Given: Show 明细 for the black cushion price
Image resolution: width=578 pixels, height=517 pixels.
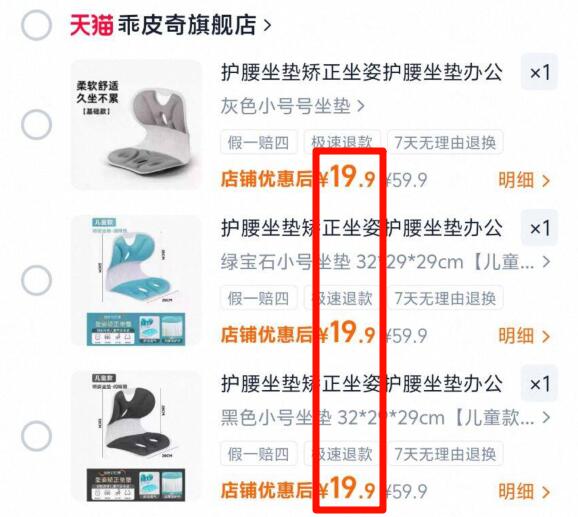Looking at the screenshot, I should click(x=524, y=492).
